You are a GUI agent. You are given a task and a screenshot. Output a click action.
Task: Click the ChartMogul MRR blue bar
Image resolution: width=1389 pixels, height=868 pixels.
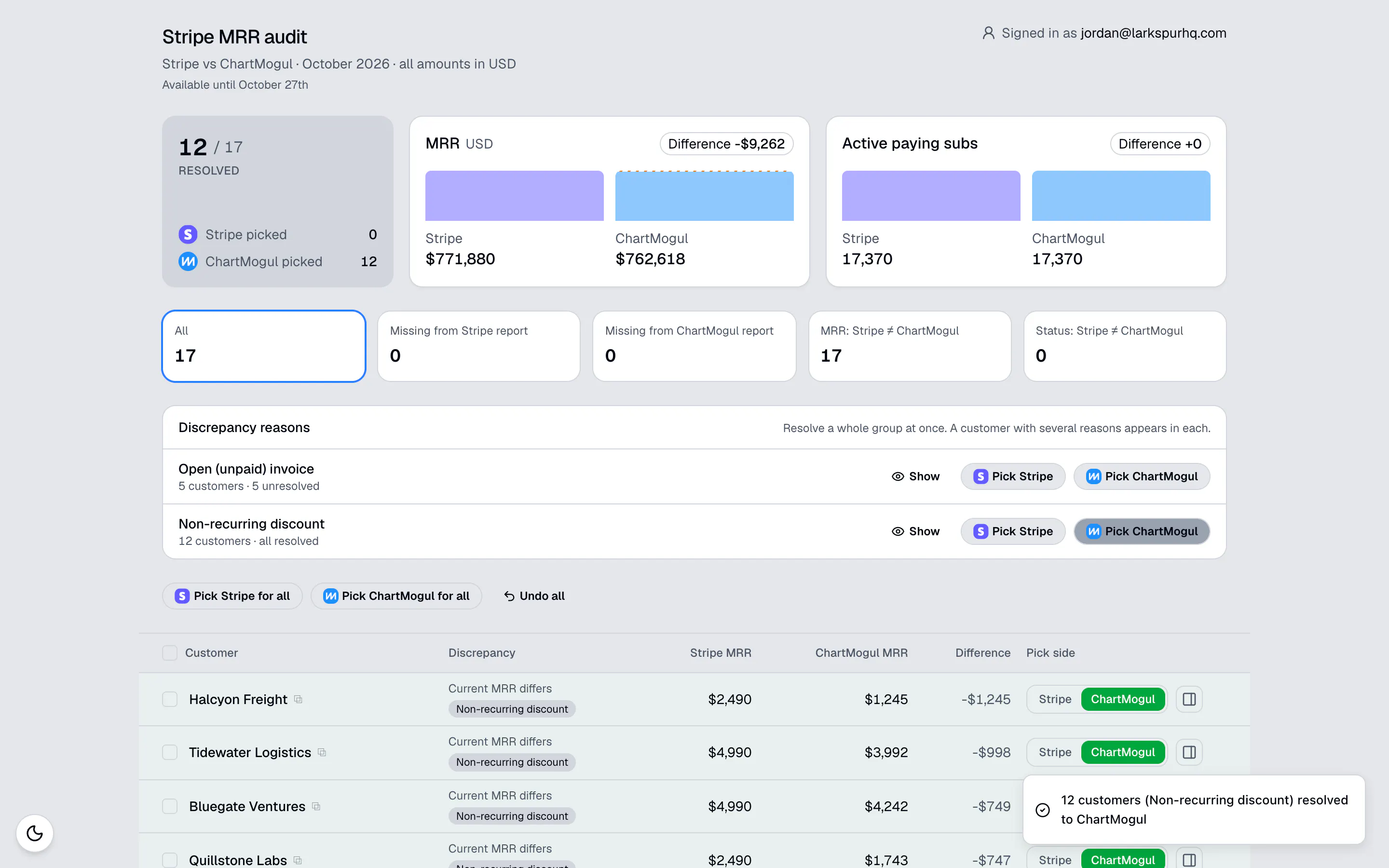click(x=704, y=196)
